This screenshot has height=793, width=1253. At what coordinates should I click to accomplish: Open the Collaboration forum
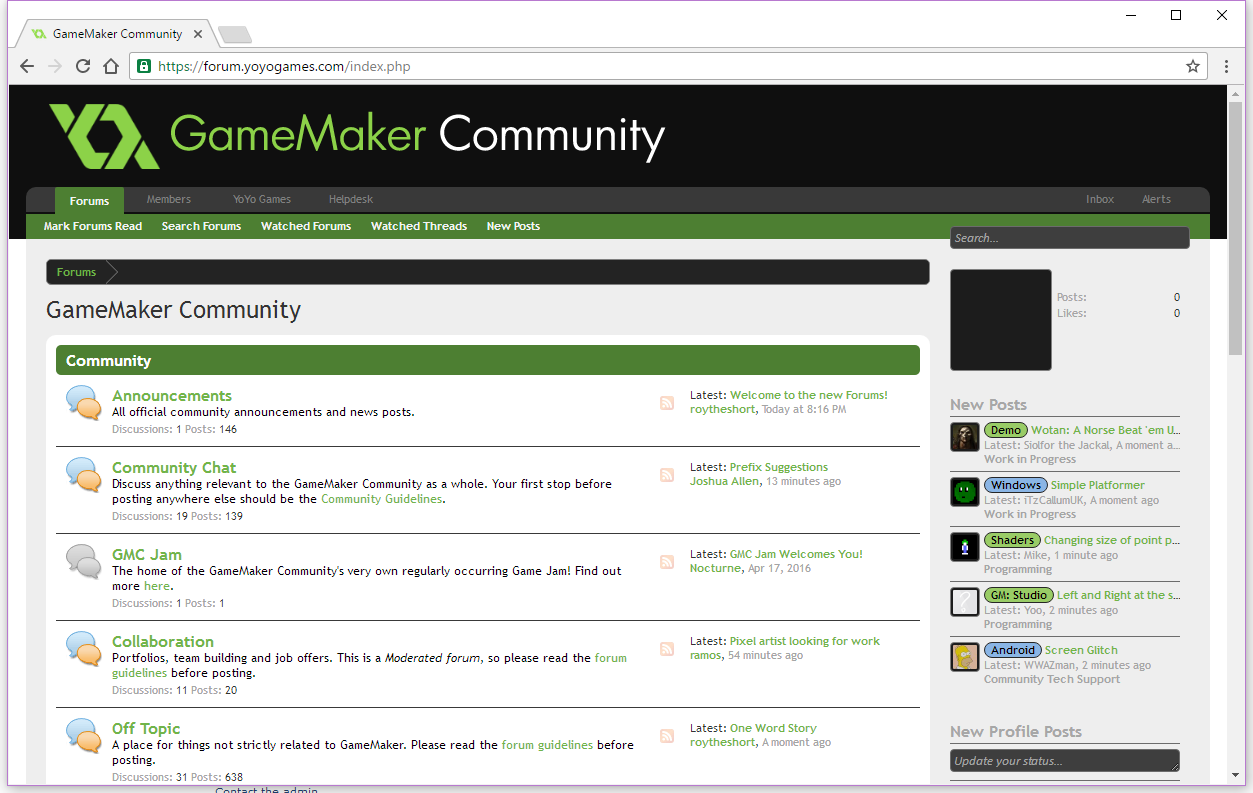click(163, 642)
